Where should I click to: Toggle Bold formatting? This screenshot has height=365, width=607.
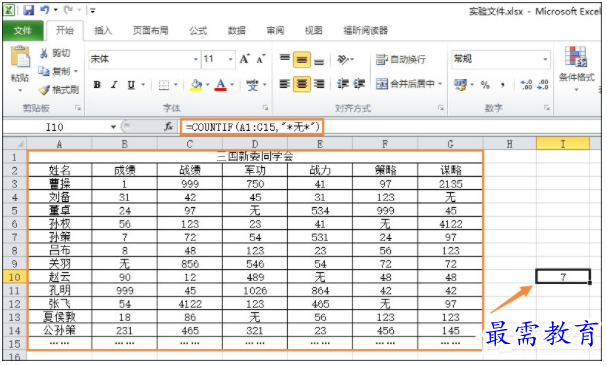(x=97, y=85)
